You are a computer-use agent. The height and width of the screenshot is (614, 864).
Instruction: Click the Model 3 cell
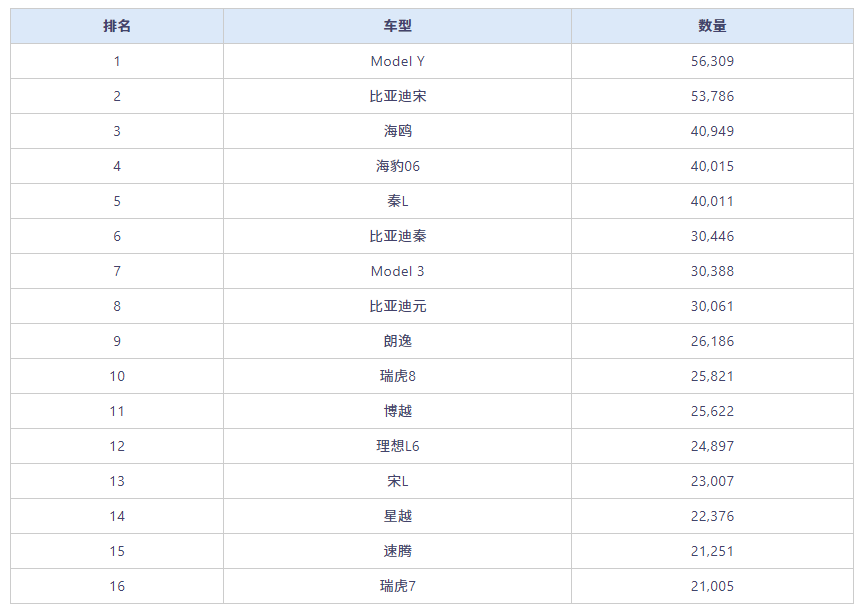[x=397, y=271]
